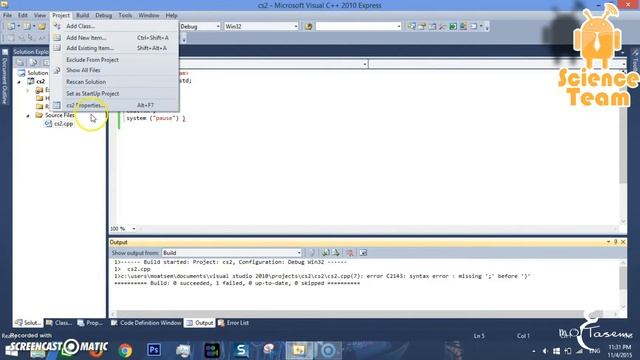Collapse the Source Files folder
This screenshot has height=360, width=640.
coord(28,116)
